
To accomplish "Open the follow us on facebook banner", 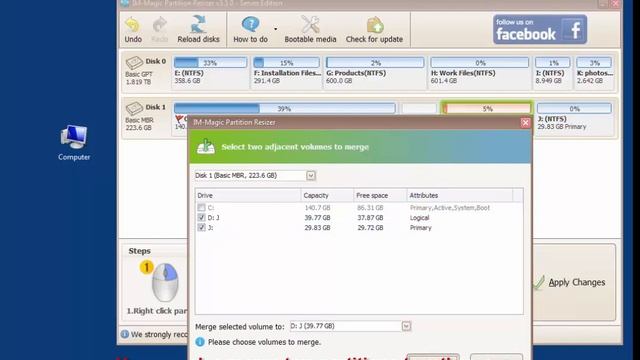I will (540, 29).
